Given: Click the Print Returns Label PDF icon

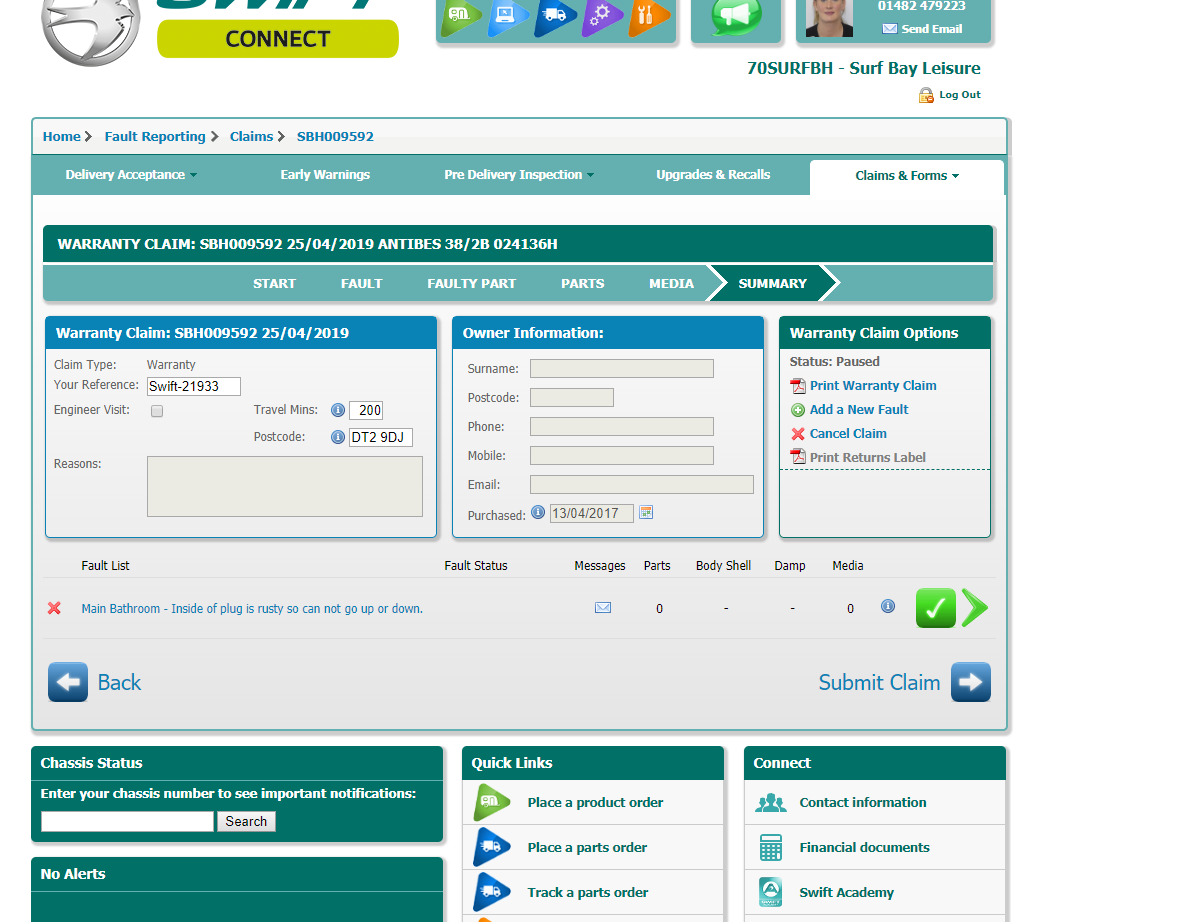Looking at the screenshot, I should 798,456.
